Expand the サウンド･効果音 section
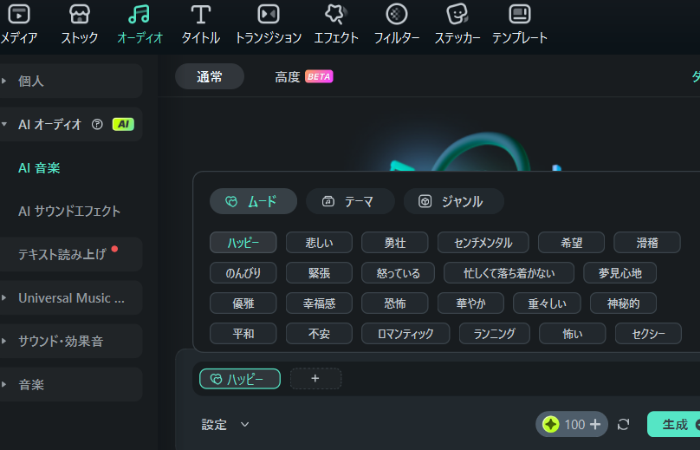Screen dimensions: 700x450 coord(4,341)
